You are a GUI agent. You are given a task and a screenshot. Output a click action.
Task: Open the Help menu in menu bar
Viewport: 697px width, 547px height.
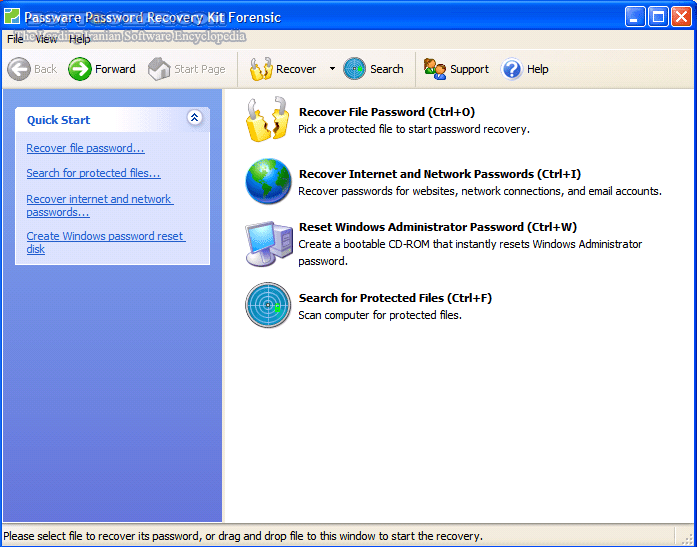pyautogui.click(x=79, y=40)
